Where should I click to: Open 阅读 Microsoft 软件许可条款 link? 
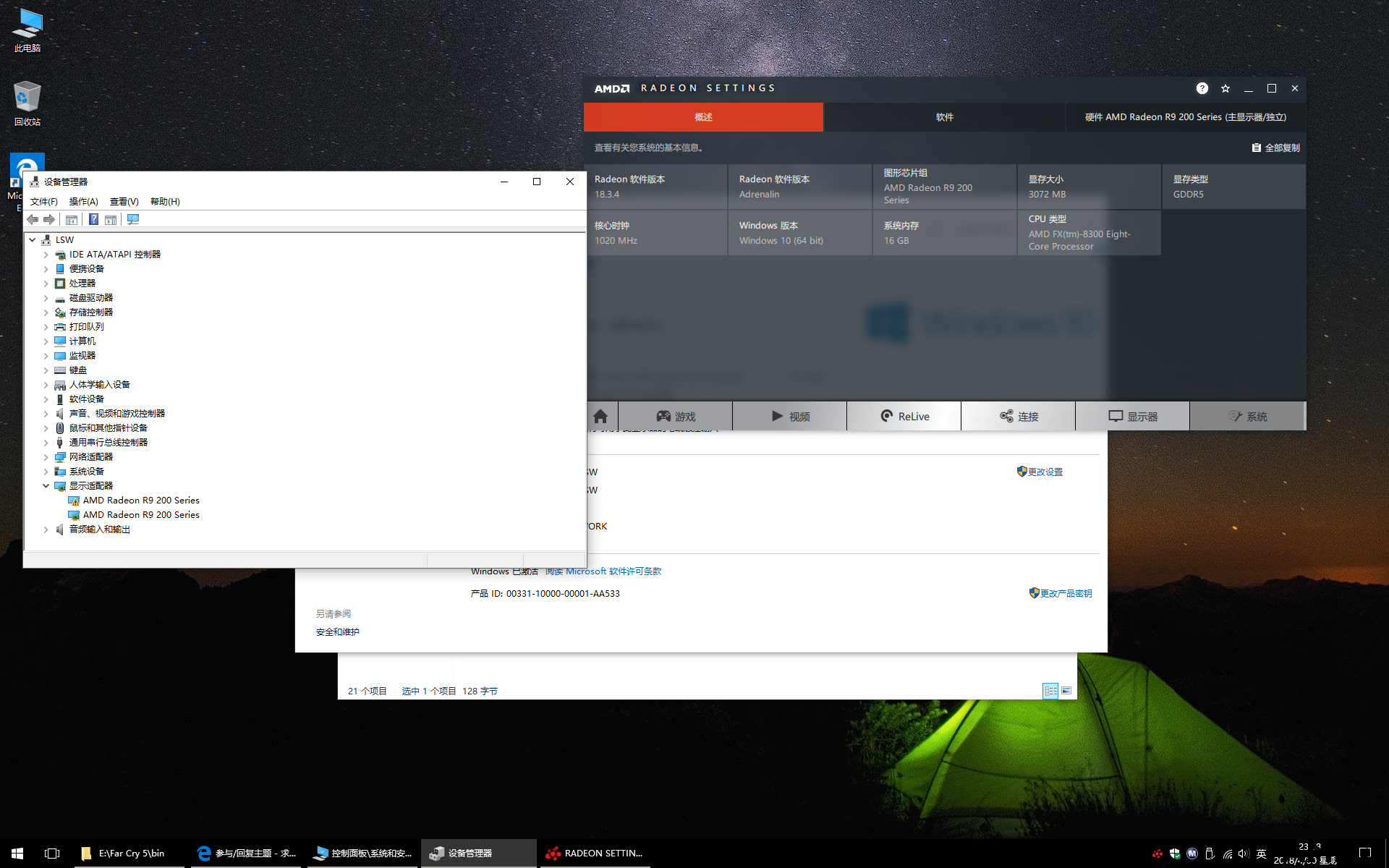click(x=603, y=571)
